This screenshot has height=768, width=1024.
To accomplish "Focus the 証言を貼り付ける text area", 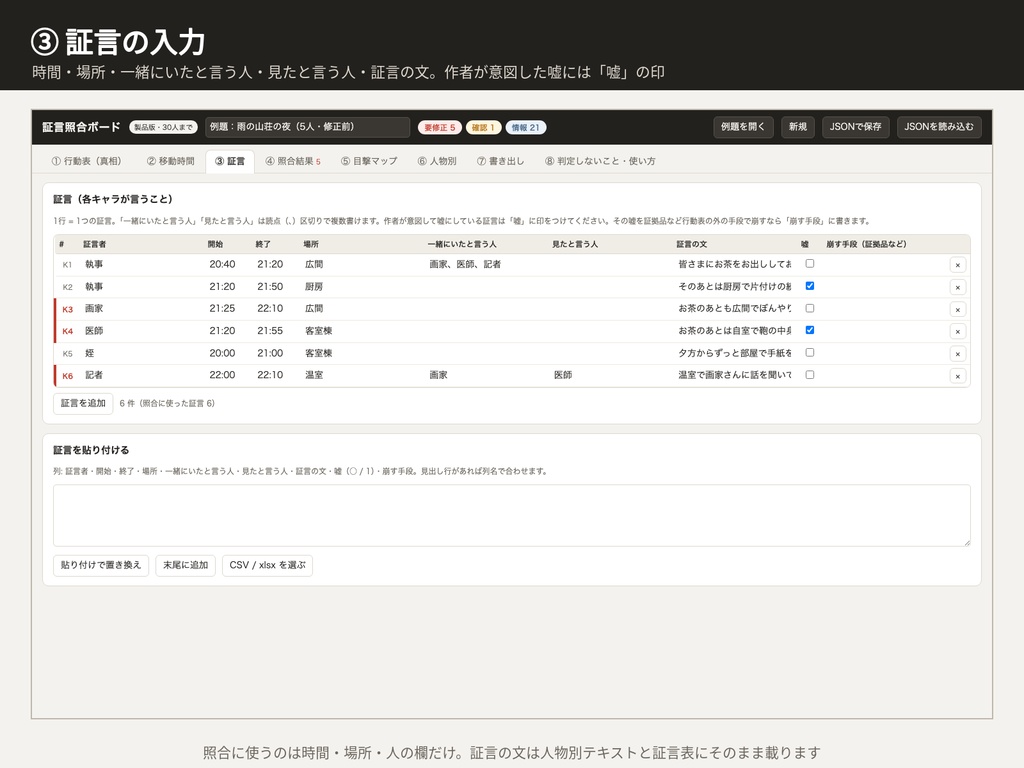I will (512, 515).
